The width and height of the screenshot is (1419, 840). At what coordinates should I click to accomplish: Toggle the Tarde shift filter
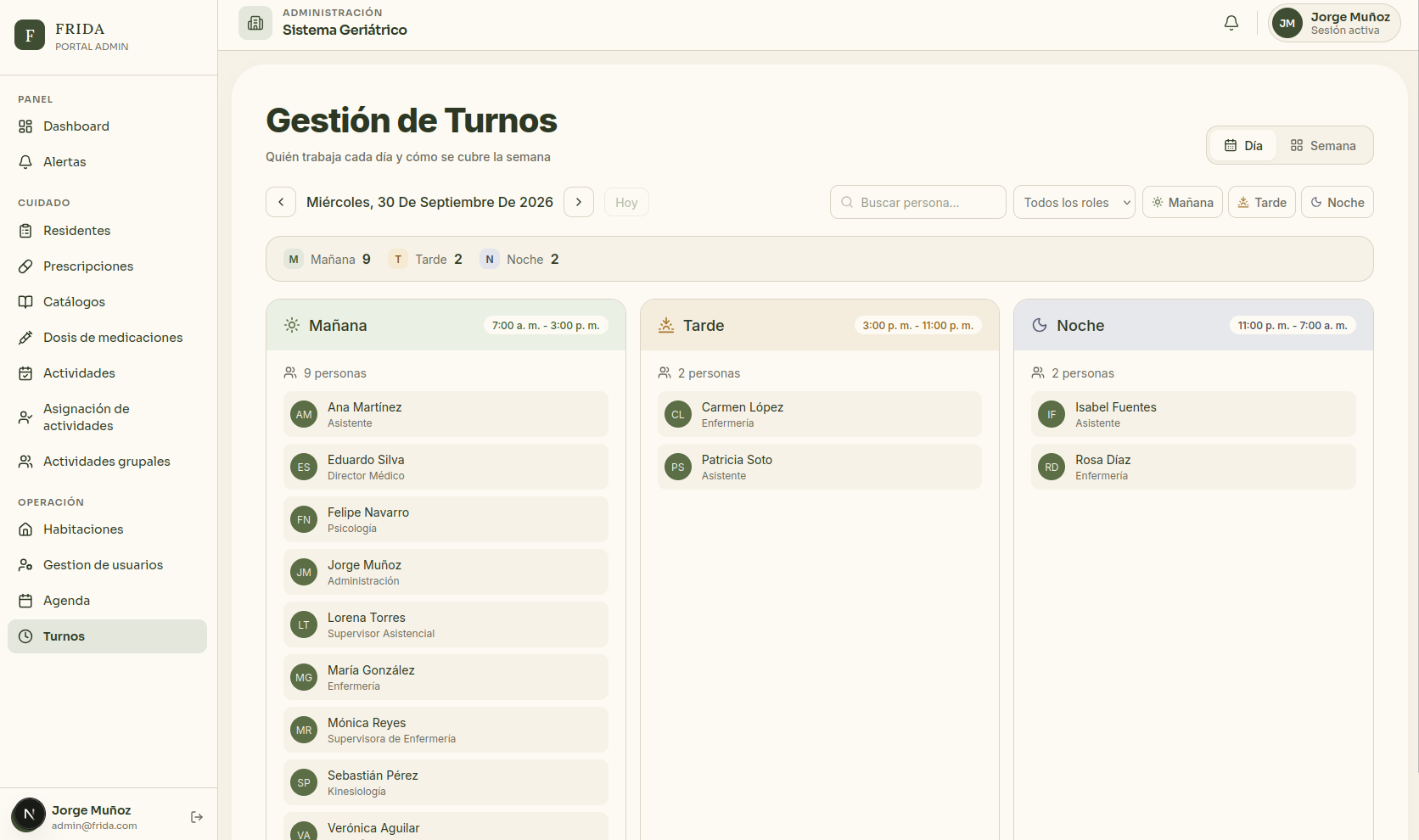tap(1261, 202)
